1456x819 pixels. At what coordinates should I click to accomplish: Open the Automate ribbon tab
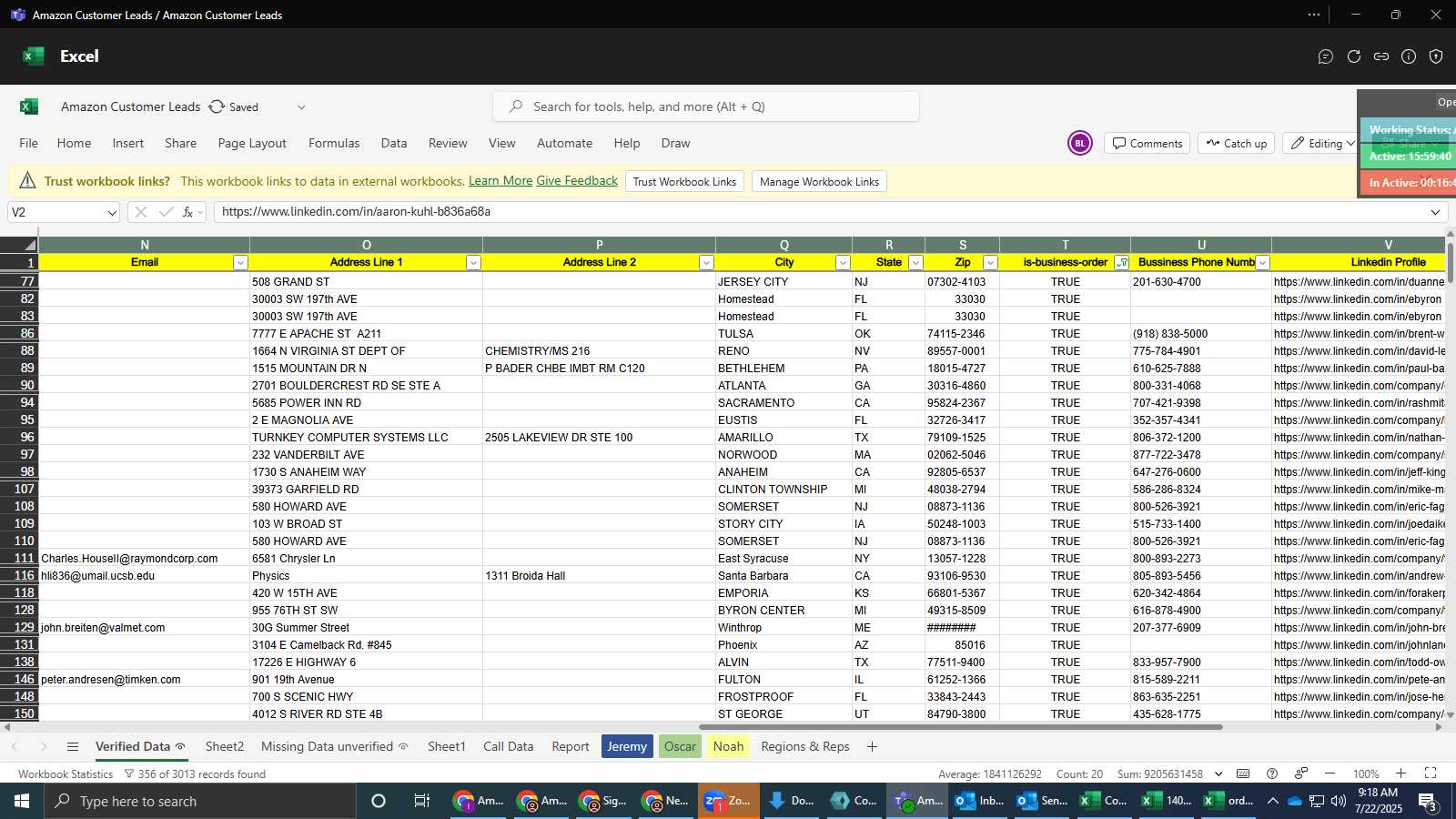click(564, 143)
